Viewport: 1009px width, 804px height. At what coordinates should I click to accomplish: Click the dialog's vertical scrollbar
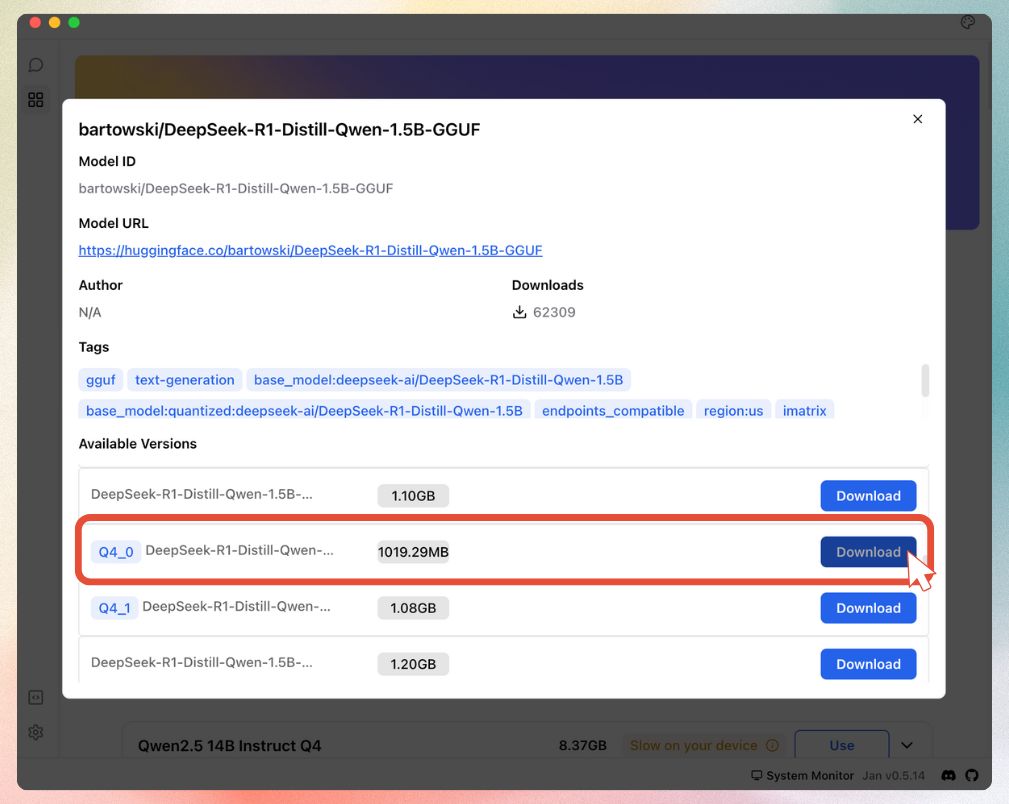coord(925,380)
